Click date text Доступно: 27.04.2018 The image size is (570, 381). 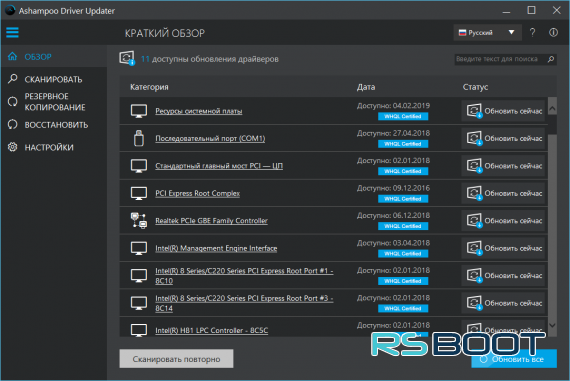pyautogui.click(x=393, y=133)
